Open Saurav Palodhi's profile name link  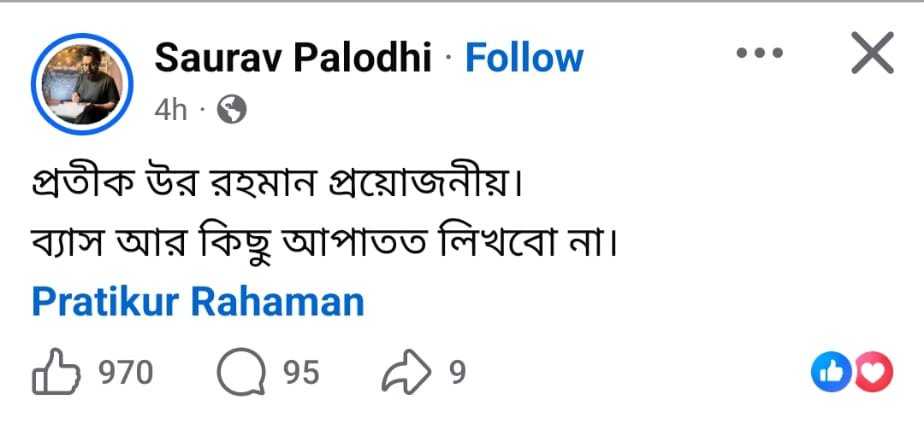[x=293, y=58]
